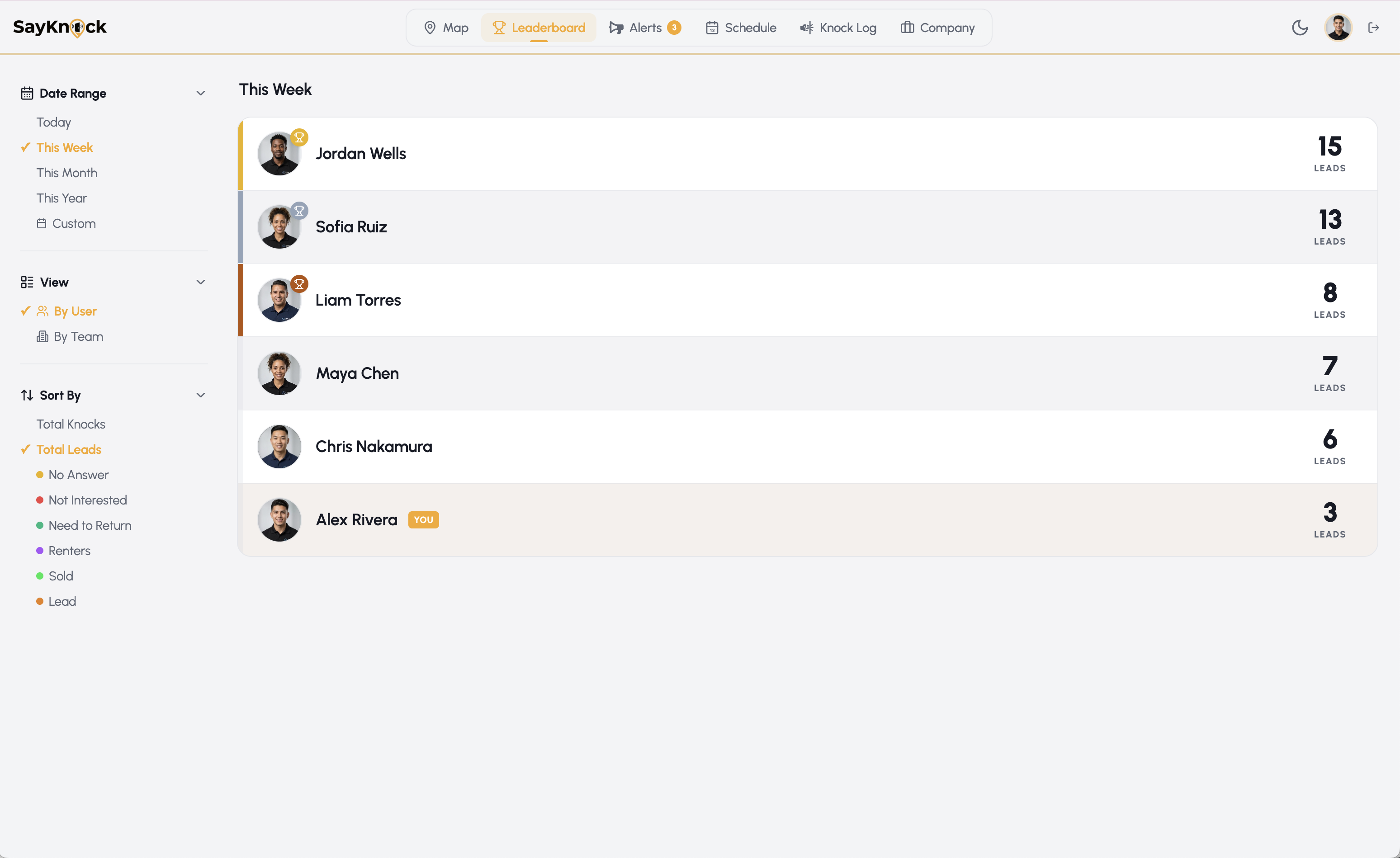
Task: Click Alex Rivera's avatar photo
Action: [279, 520]
